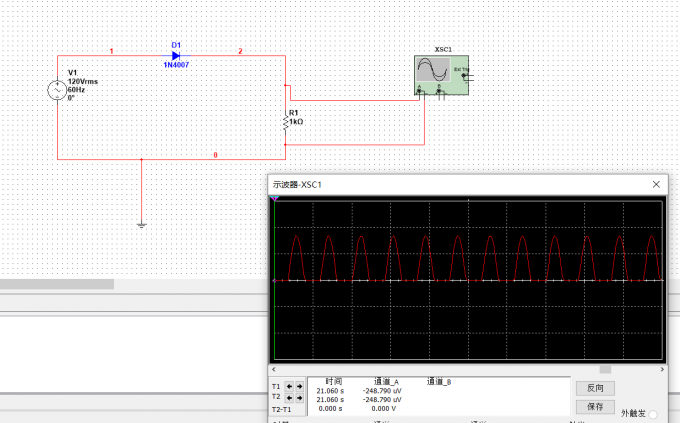Click the 60Hz frequency label
The width and height of the screenshot is (680, 423).
(76, 89)
